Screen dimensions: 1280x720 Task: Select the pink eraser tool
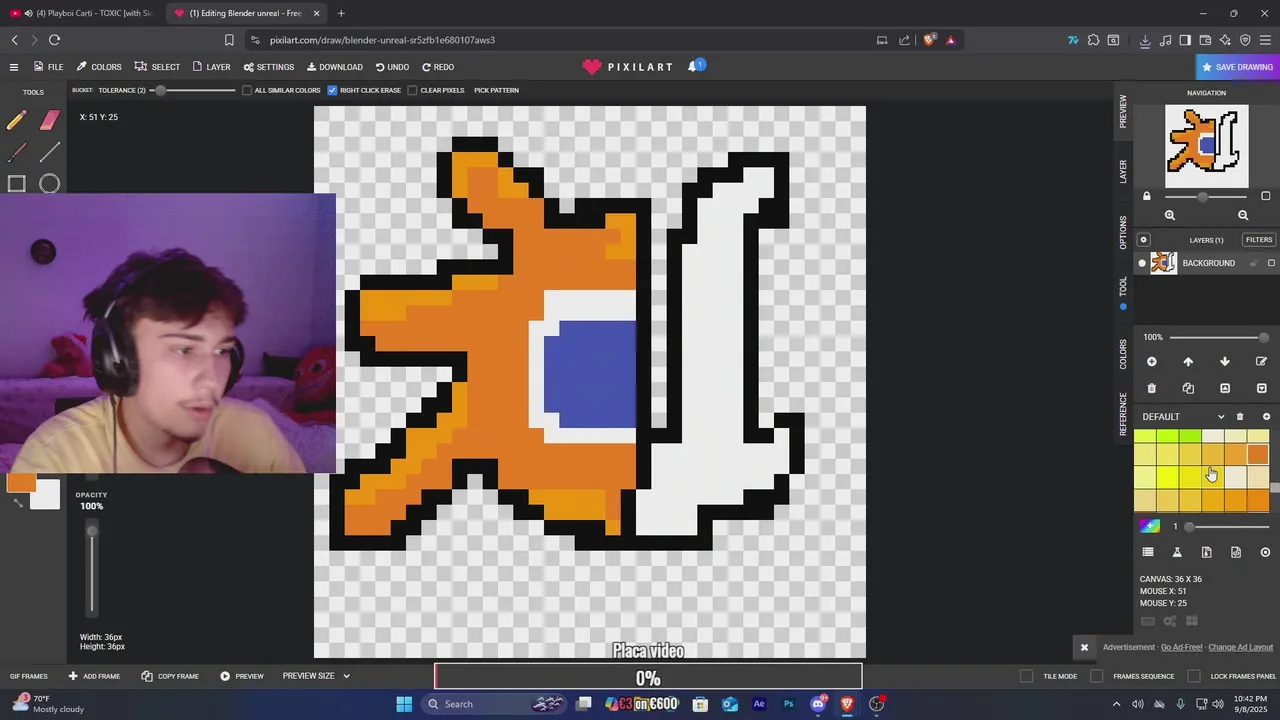click(50, 121)
